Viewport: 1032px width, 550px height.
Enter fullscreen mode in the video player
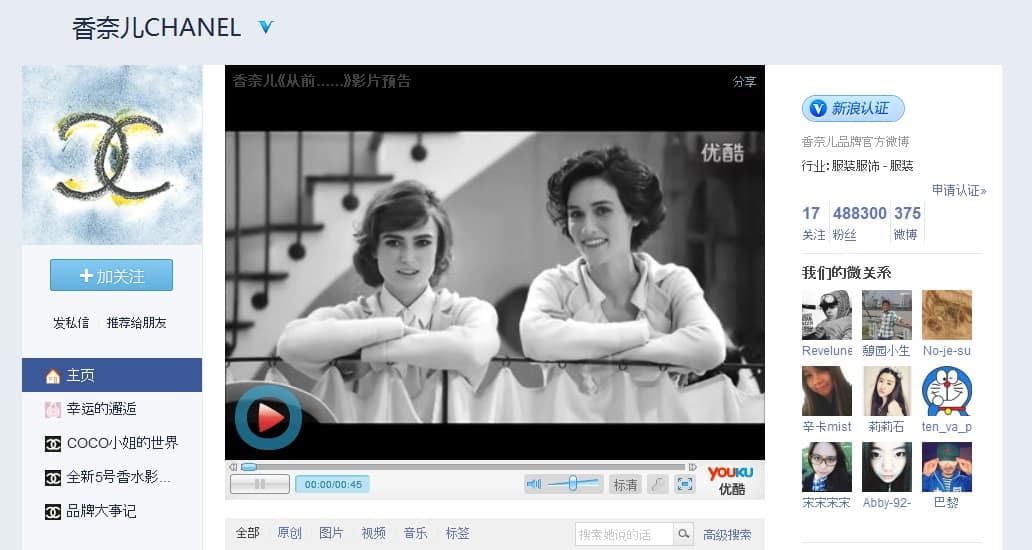[x=685, y=484]
